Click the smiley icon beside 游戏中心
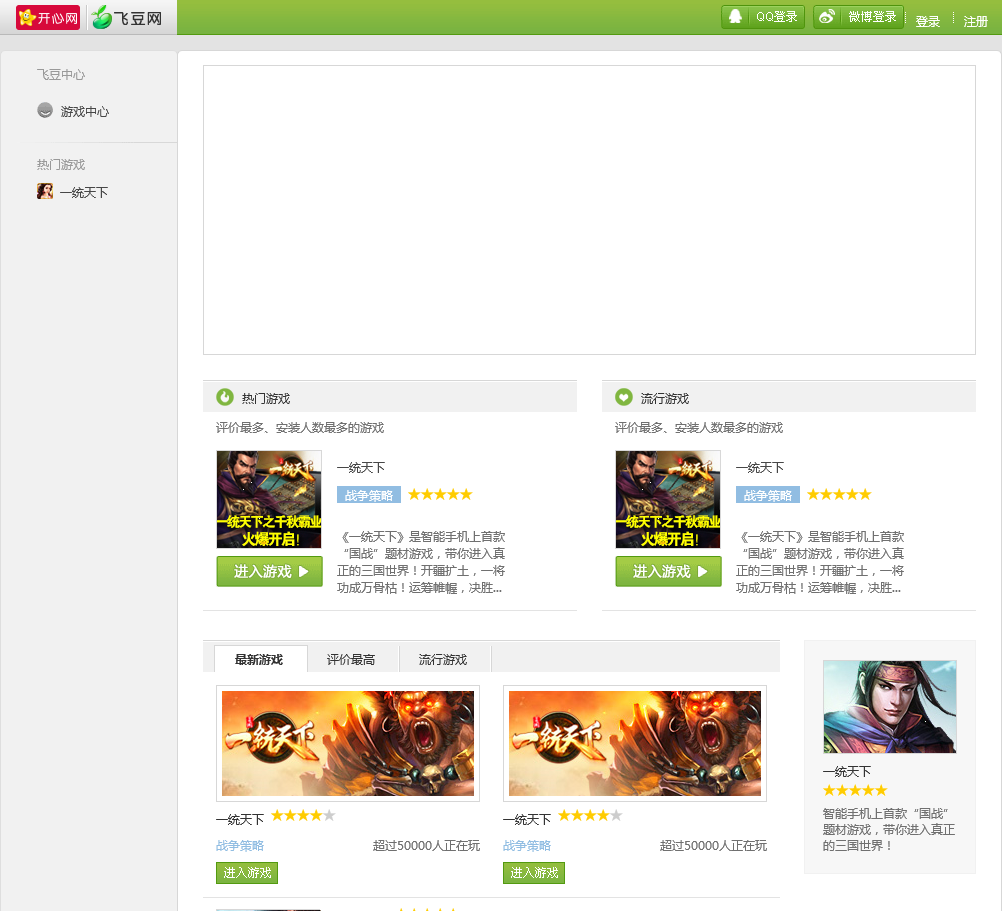 click(x=45, y=111)
